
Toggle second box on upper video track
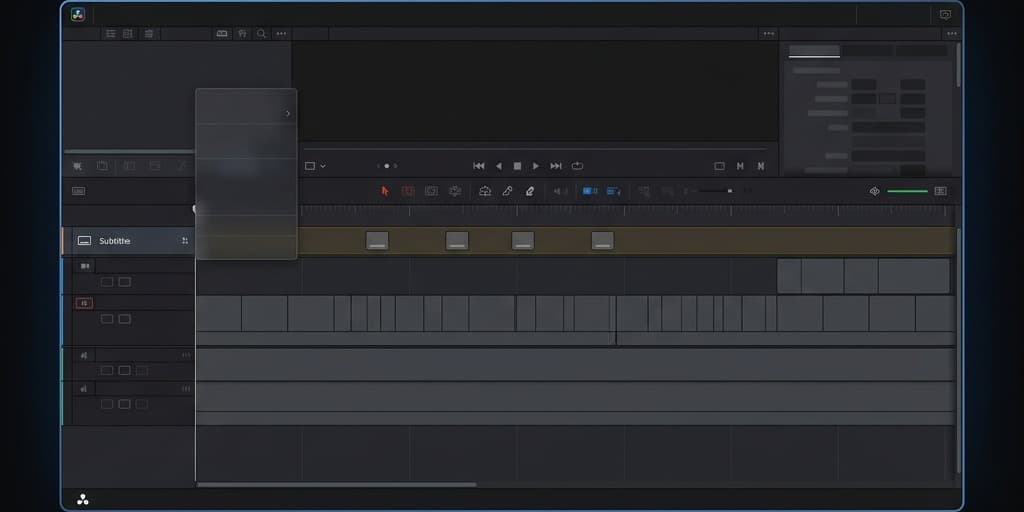[x=125, y=282]
